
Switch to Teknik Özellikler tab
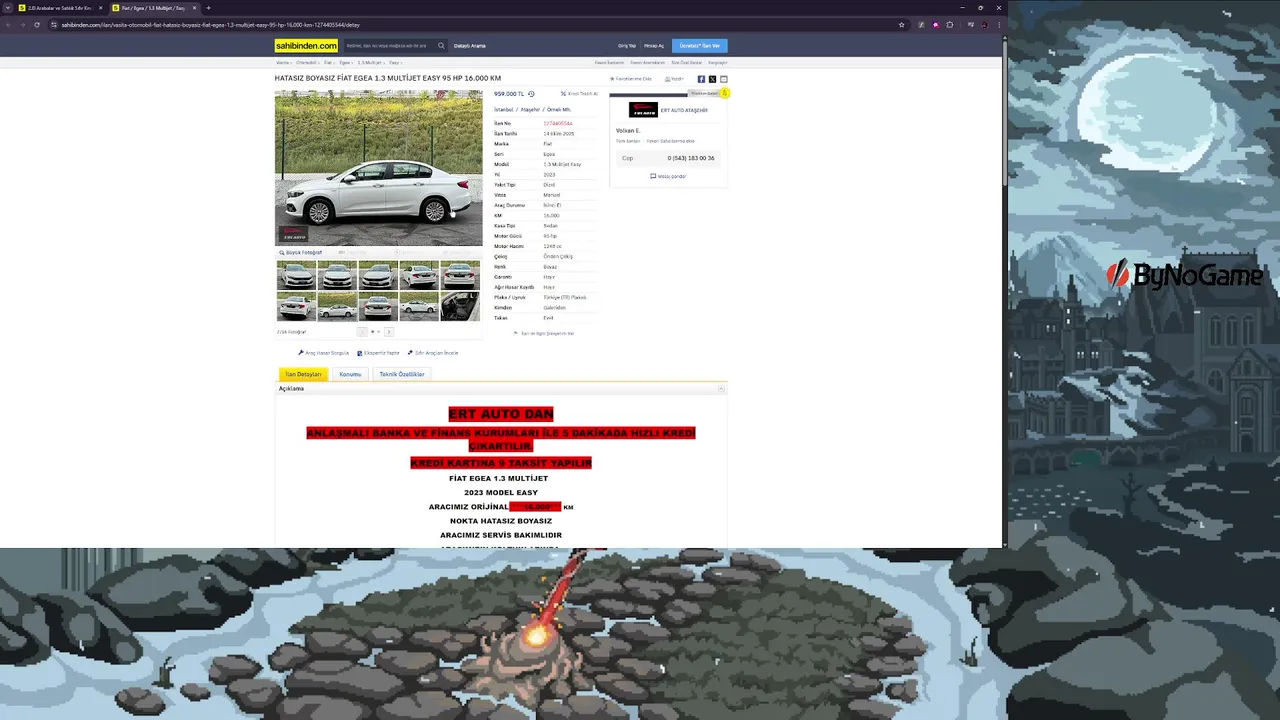click(402, 374)
